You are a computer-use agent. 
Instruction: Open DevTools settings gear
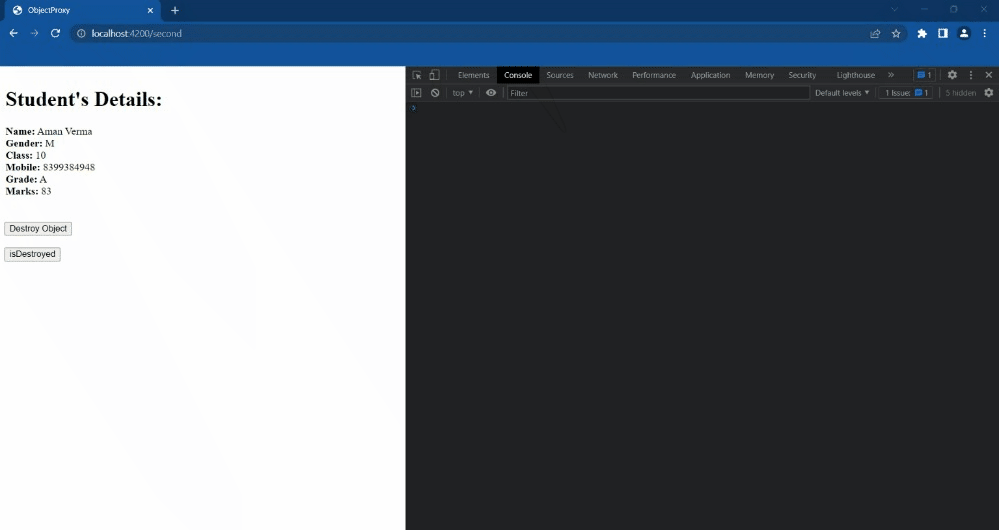[x=952, y=75]
